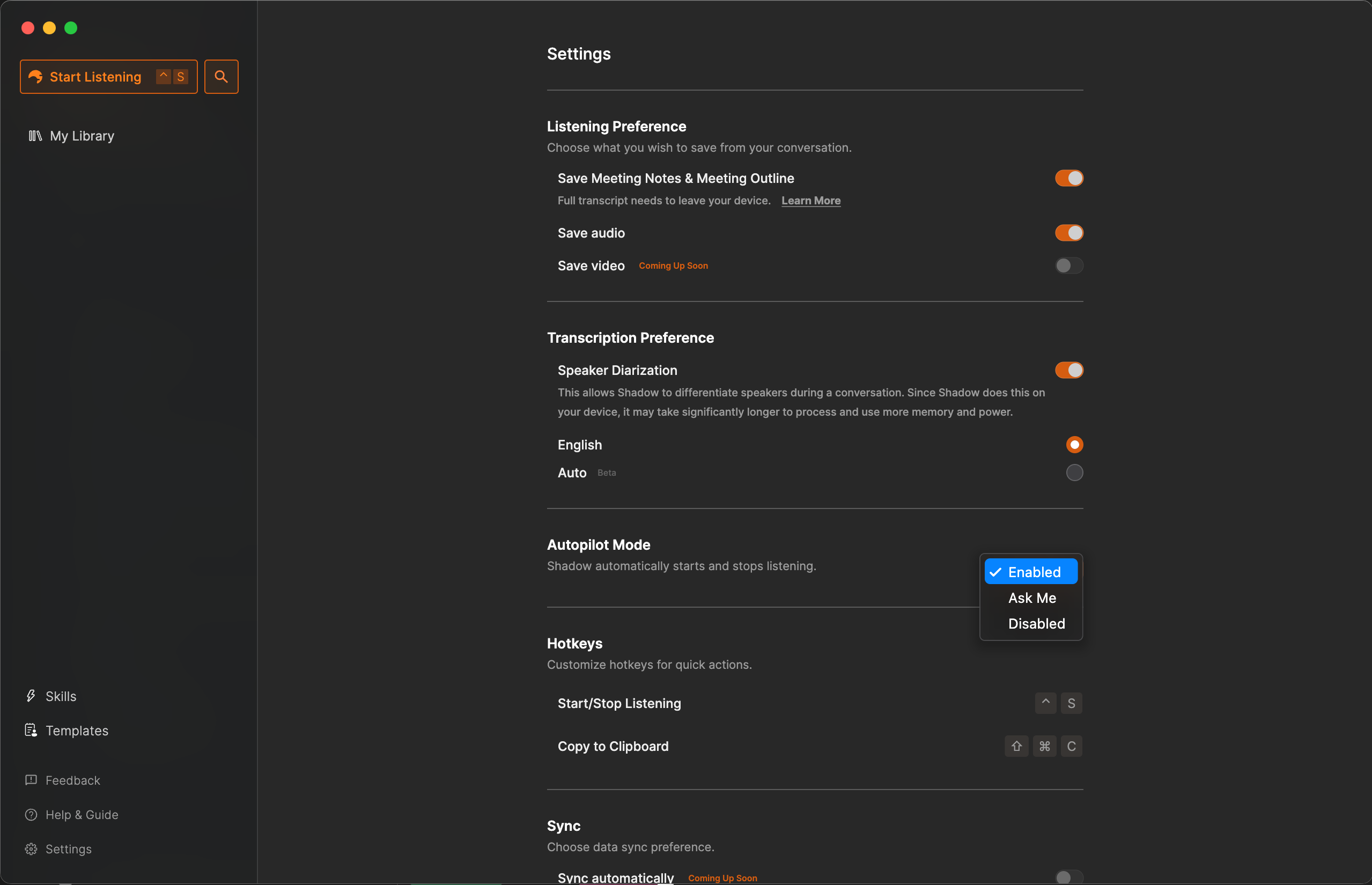Turn off Speaker Diarization

[1068, 370]
